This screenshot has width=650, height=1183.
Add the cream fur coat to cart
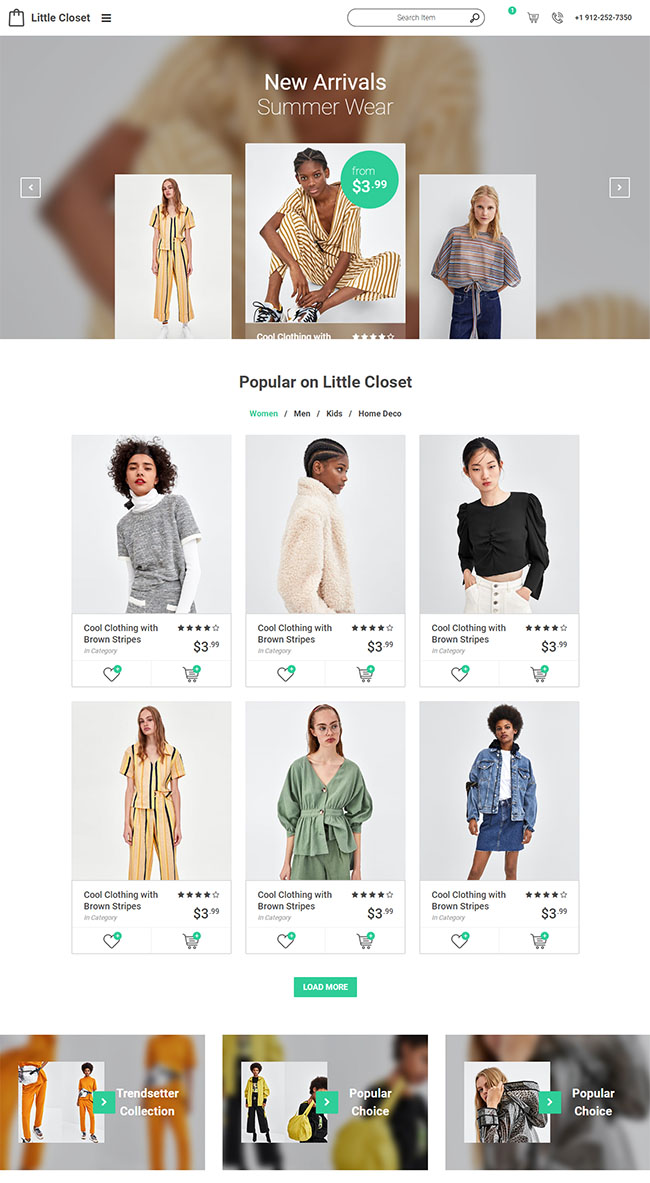(x=365, y=675)
